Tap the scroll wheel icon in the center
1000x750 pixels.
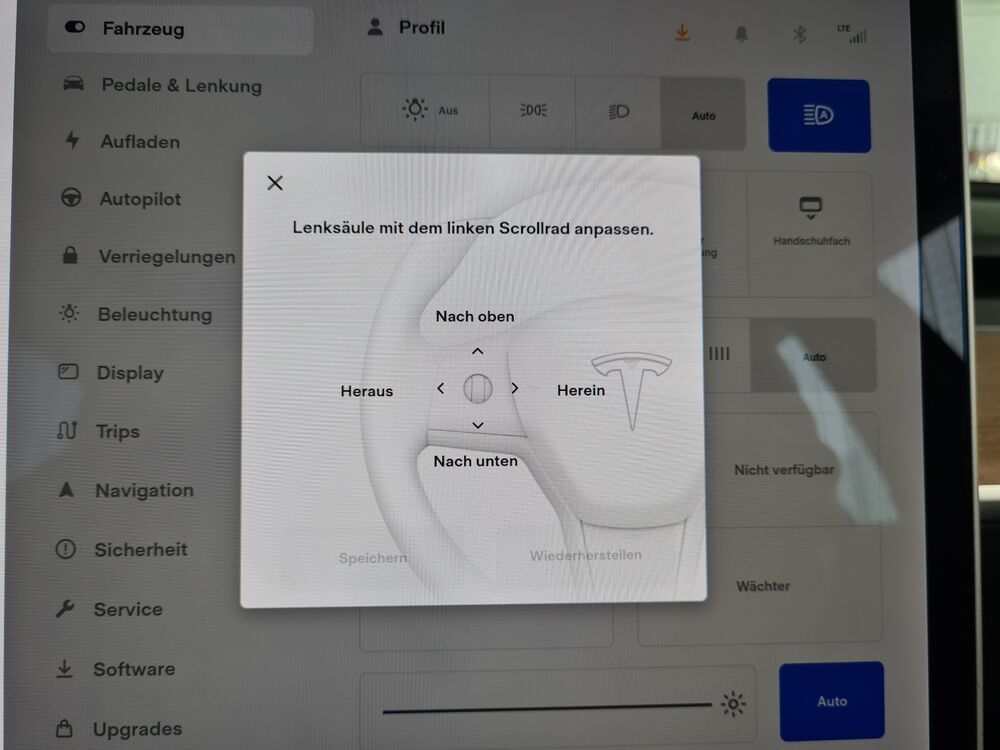point(477,388)
